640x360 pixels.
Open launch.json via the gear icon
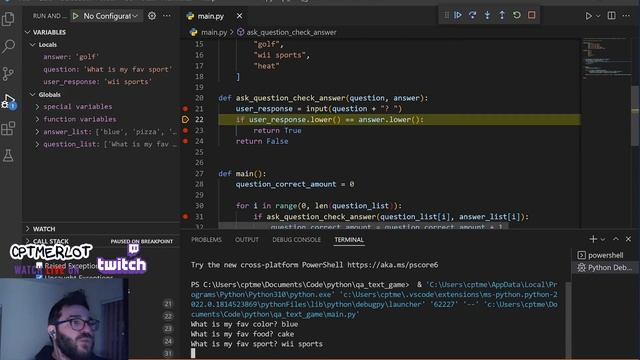[x=152, y=16]
